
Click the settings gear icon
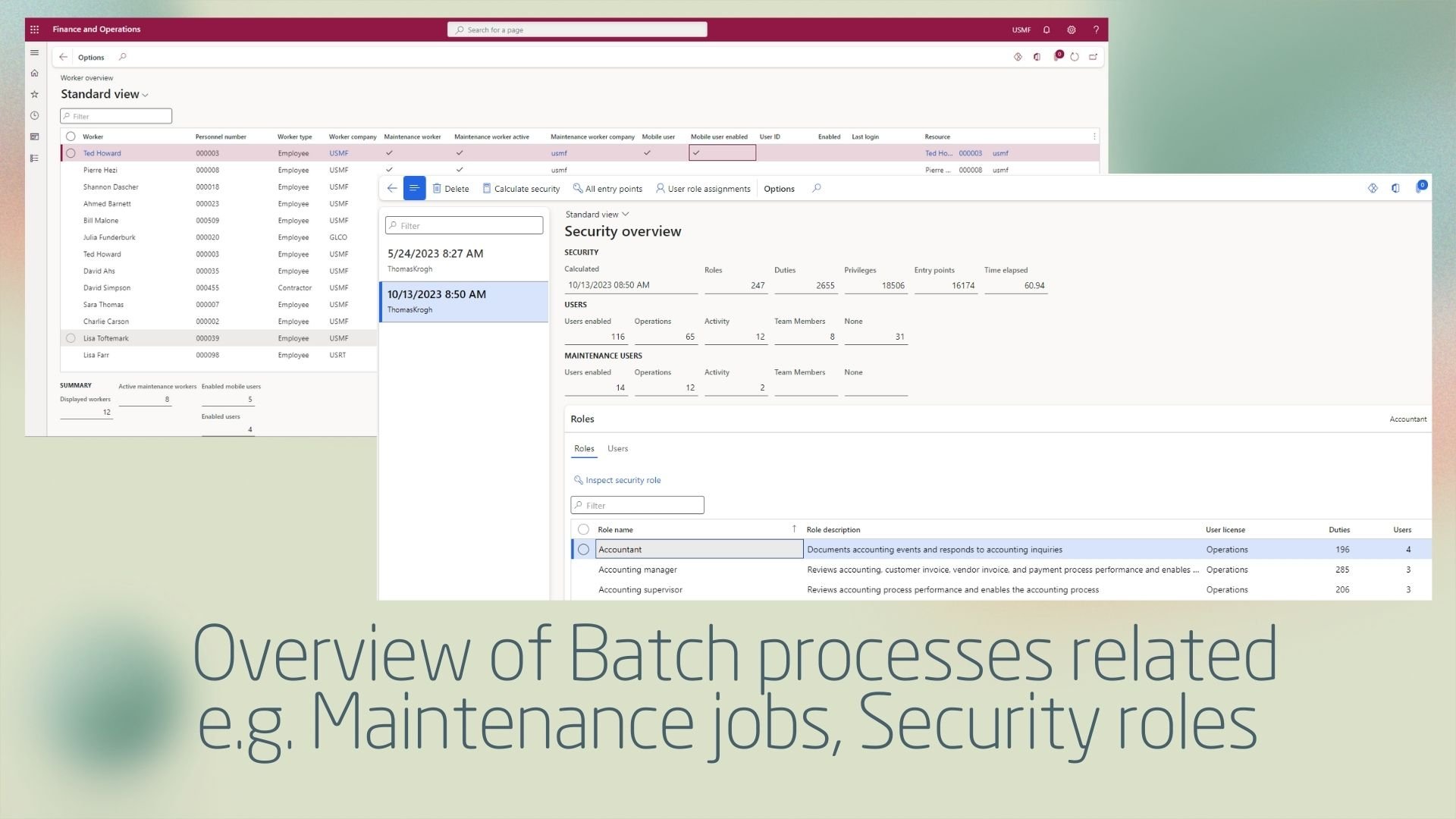(1071, 29)
